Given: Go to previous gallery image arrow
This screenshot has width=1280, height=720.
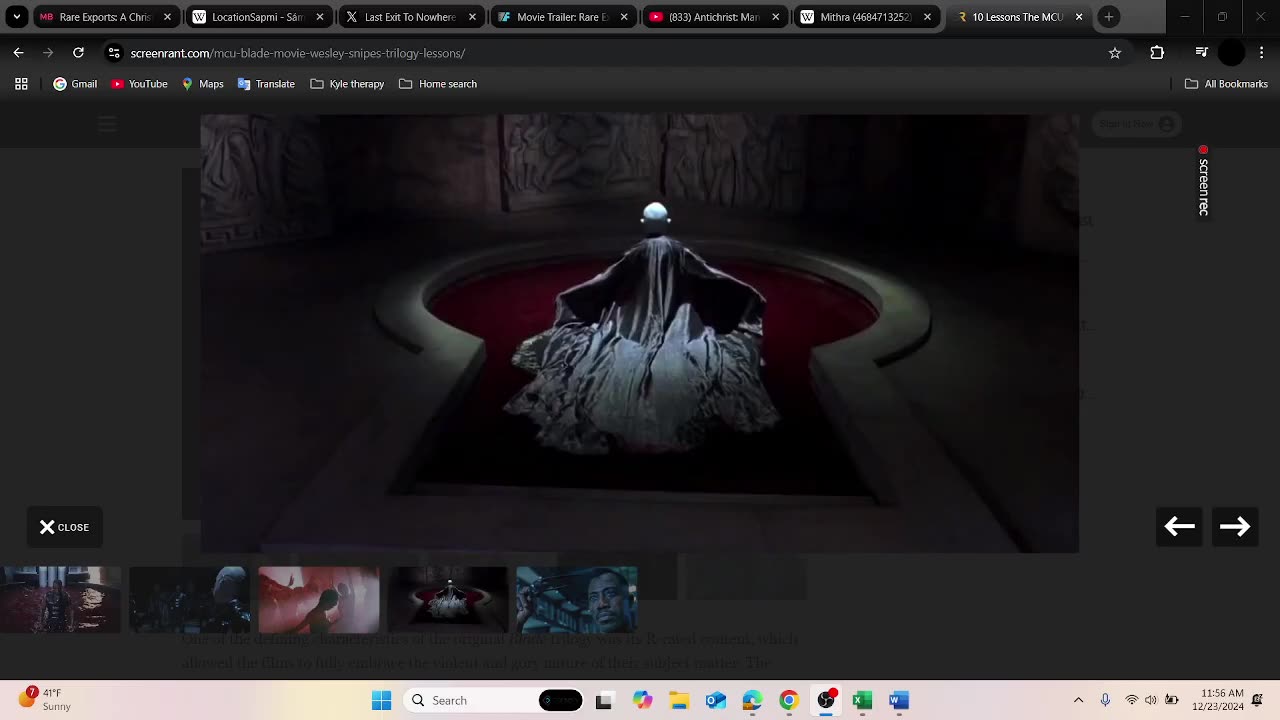Looking at the screenshot, I should coord(1179,527).
